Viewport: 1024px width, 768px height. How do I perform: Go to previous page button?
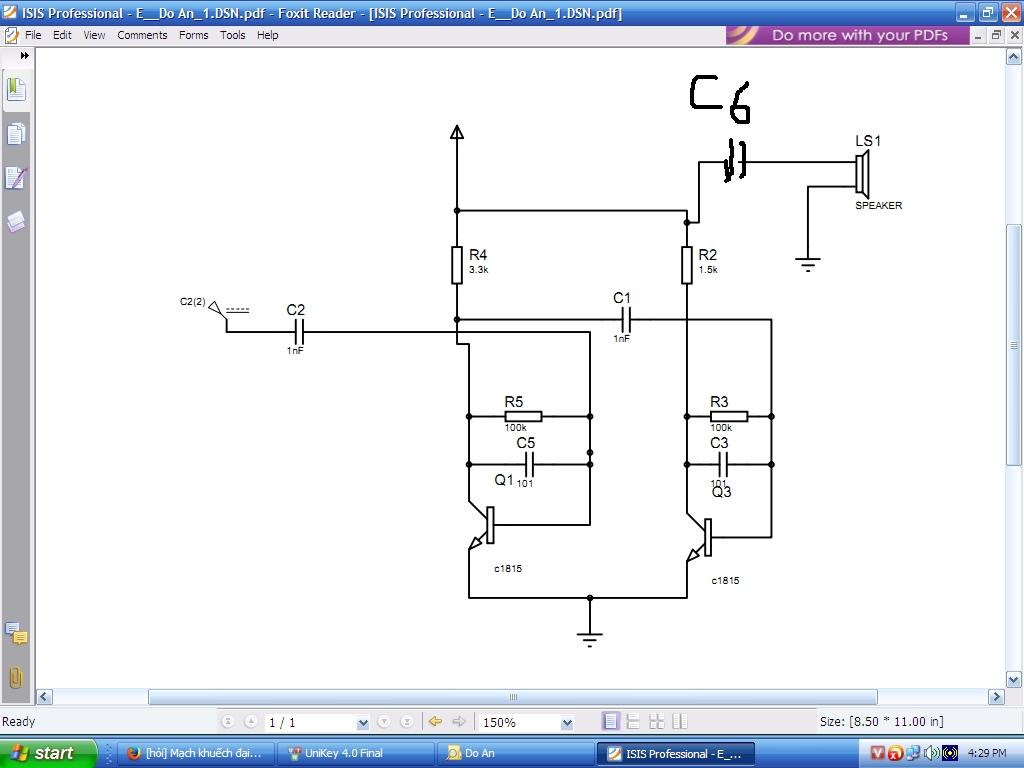pyautogui.click(x=251, y=722)
